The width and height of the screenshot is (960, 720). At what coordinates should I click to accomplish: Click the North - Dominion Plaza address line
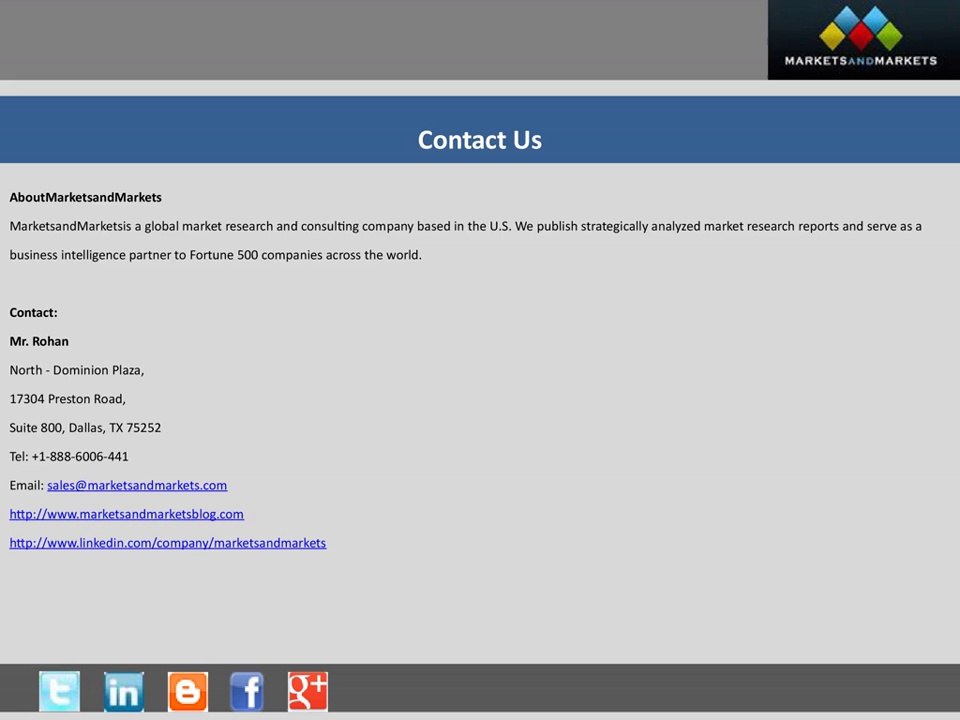tap(77, 370)
